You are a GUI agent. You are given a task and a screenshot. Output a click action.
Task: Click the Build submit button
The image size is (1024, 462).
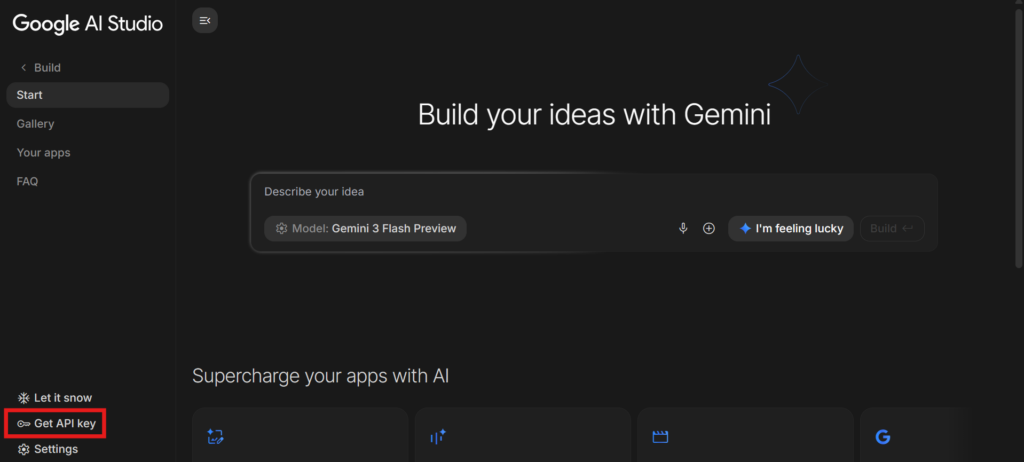tap(891, 229)
